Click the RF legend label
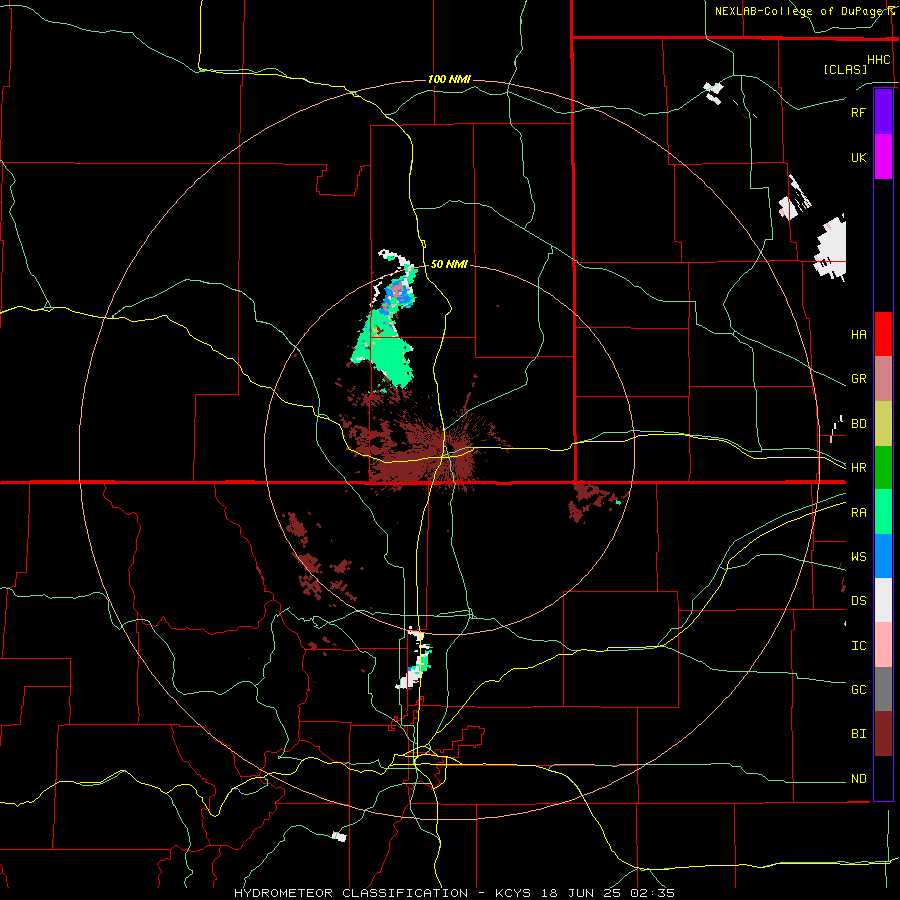This screenshot has height=900, width=900. coord(858,112)
